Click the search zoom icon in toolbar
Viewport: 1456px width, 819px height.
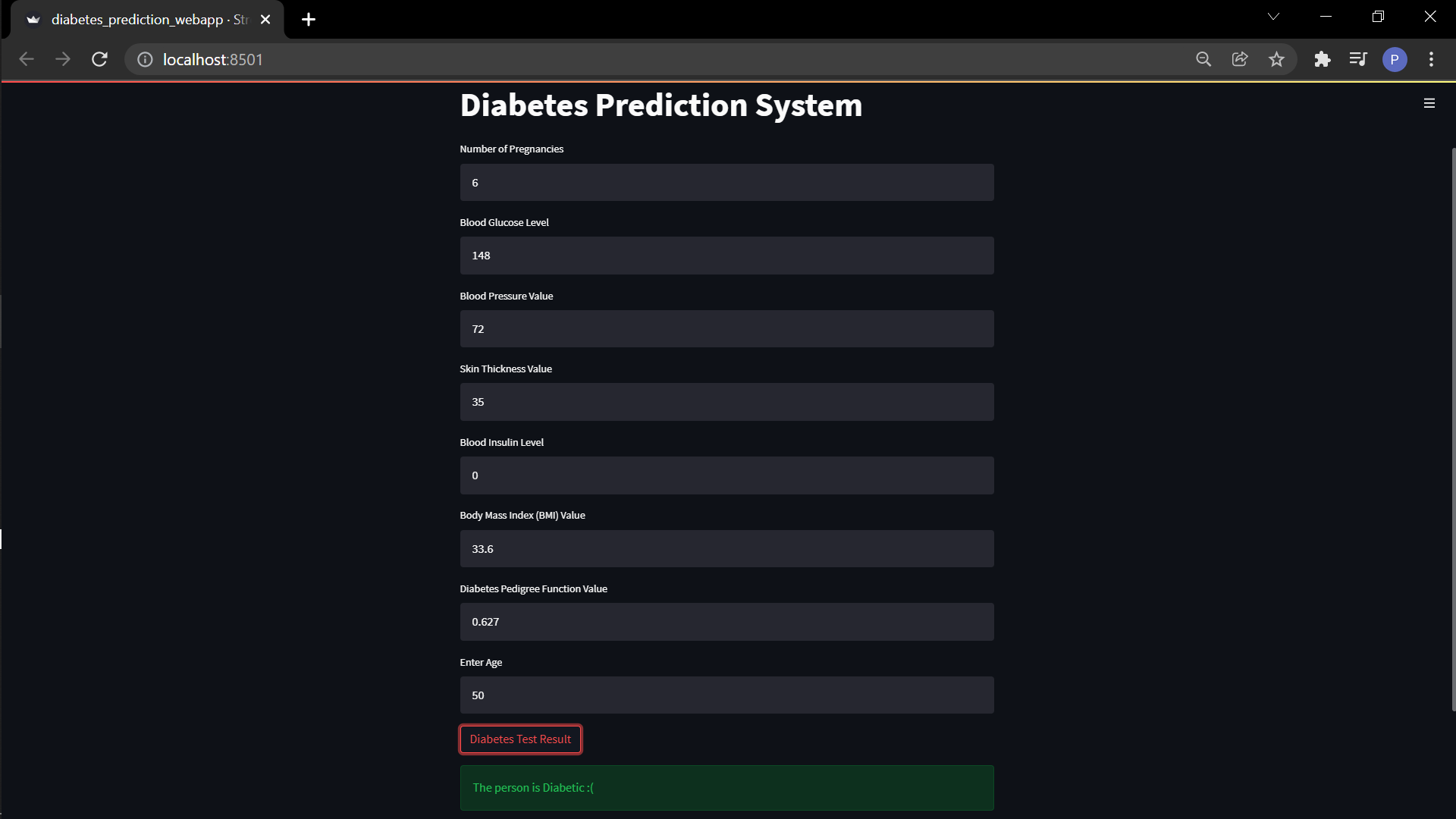click(x=1203, y=59)
